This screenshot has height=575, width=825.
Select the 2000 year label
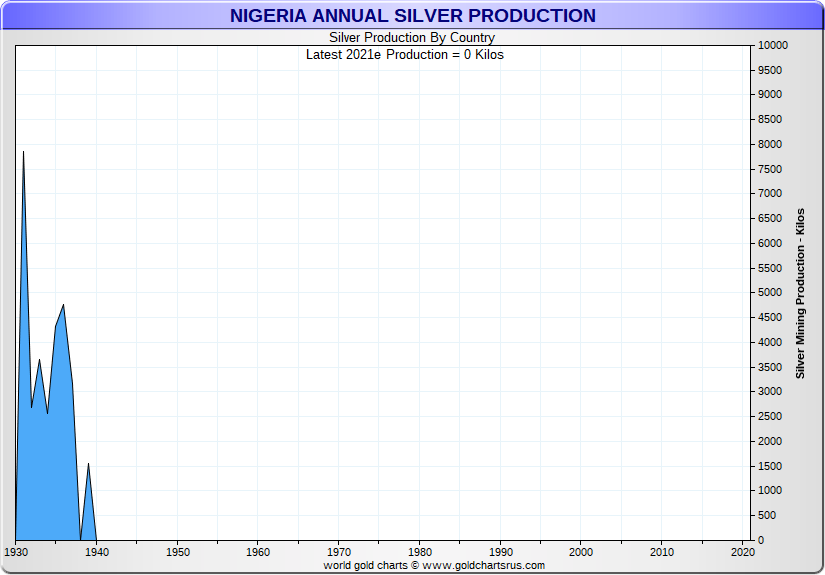(x=581, y=551)
